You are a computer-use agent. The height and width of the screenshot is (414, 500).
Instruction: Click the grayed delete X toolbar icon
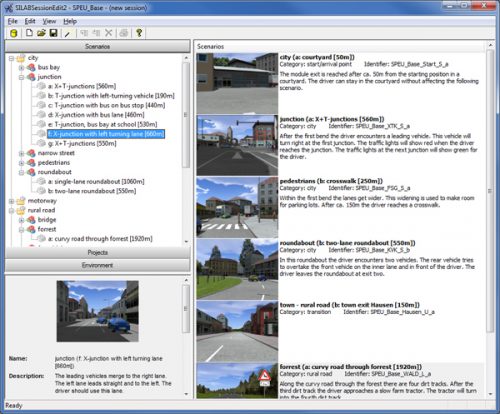click(109, 33)
